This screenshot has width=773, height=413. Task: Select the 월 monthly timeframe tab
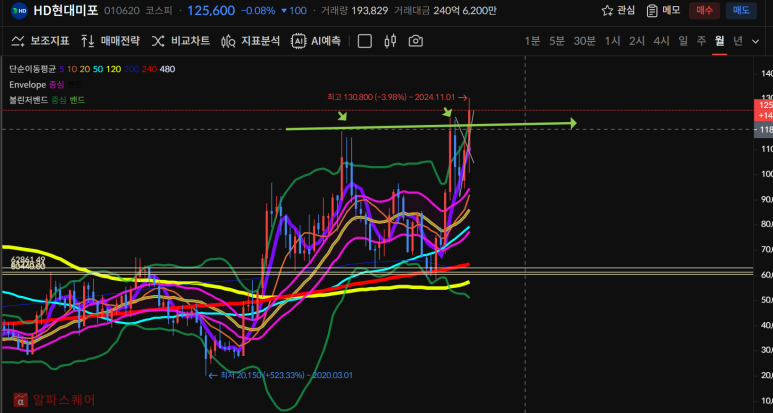[x=719, y=41]
